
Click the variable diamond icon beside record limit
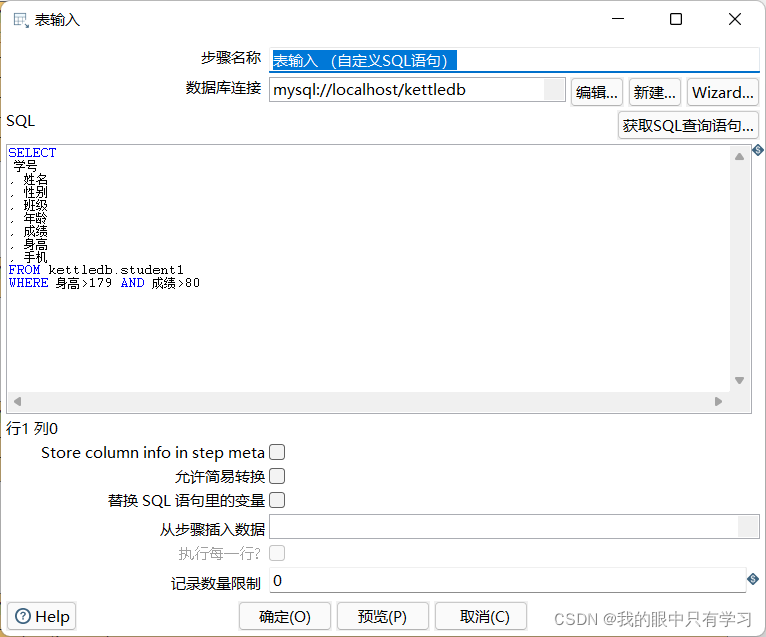[x=753, y=579]
